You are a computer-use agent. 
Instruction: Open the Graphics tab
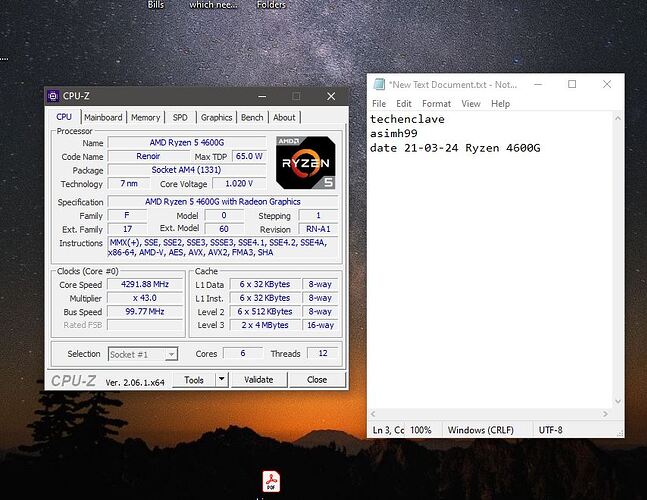pyautogui.click(x=216, y=118)
